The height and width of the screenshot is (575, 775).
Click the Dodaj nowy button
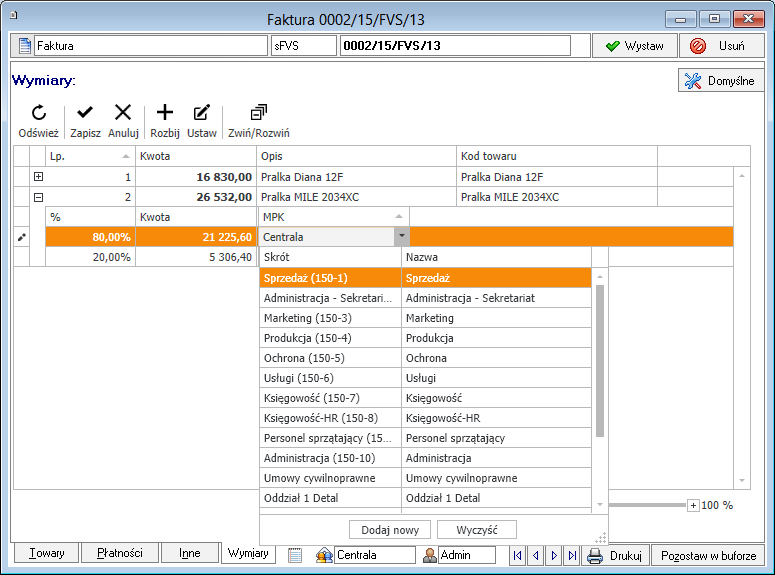pos(390,530)
